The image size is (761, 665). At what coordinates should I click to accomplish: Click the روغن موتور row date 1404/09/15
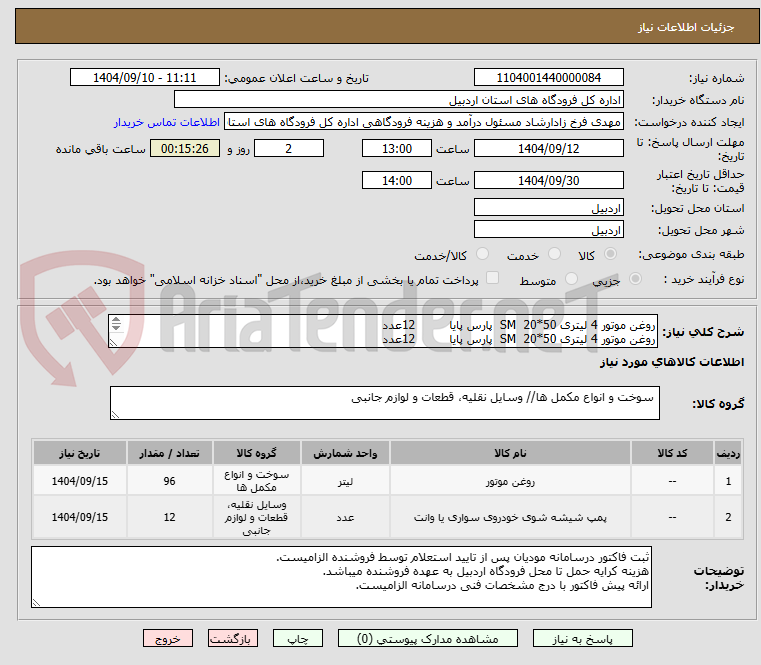(80, 481)
